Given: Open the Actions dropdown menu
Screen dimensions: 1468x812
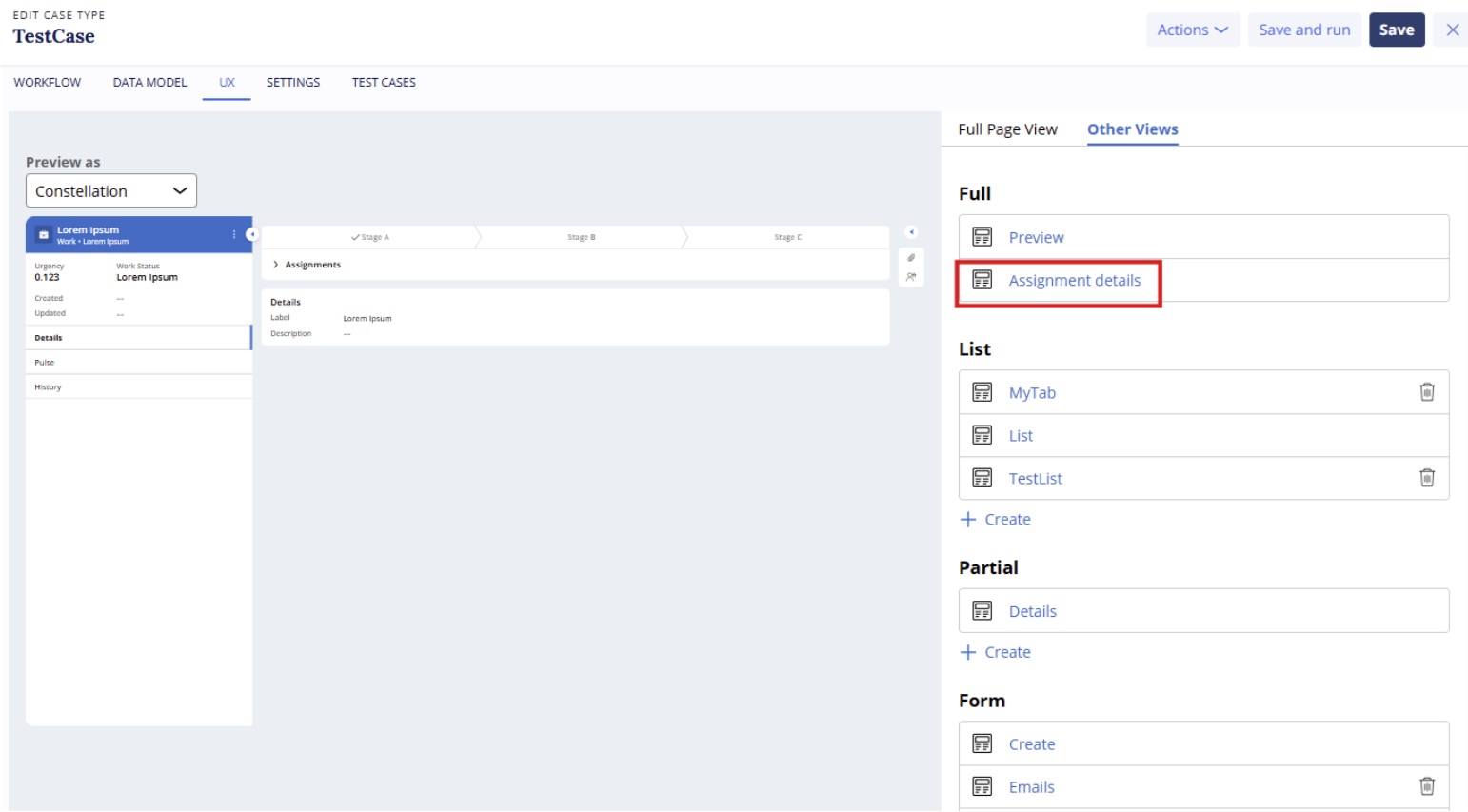Looking at the screenshot, I should [1193, 30].
